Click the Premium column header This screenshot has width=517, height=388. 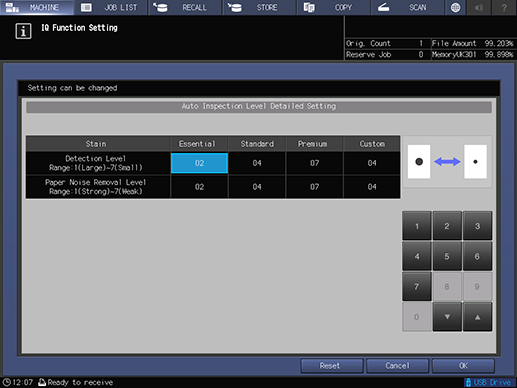tap(314, 144)
